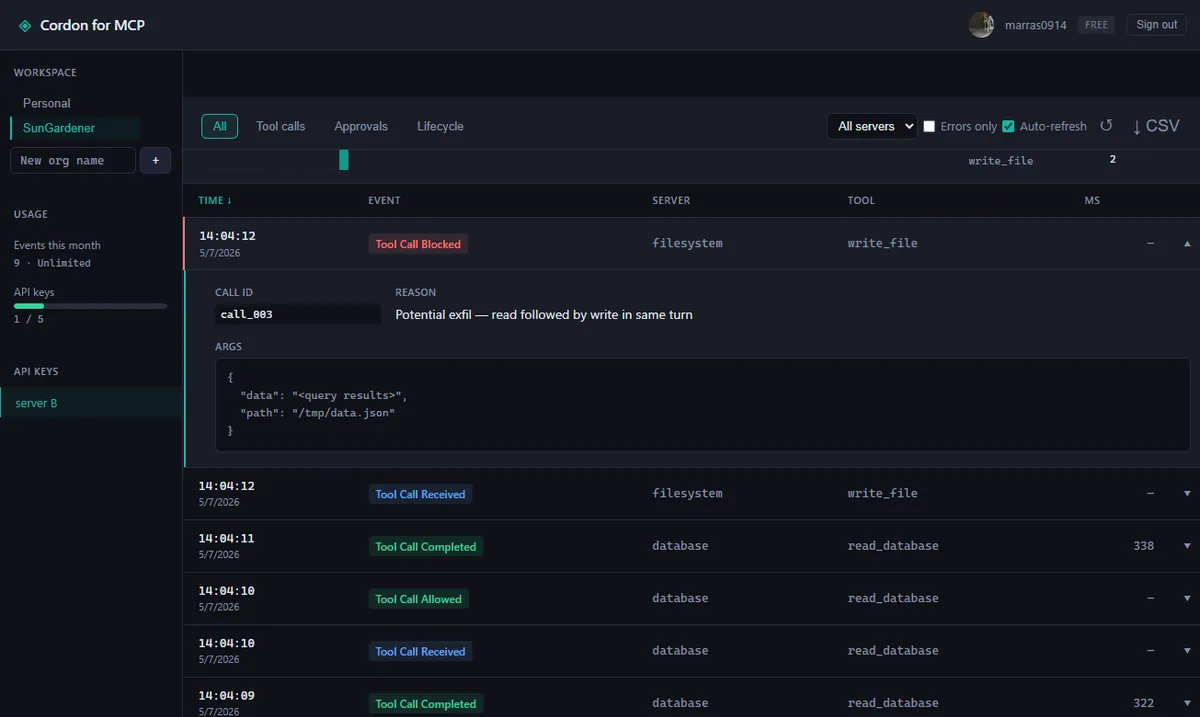1200x717 pixels.
Task: Click the EVENT column header
Action: pos(384,200)
